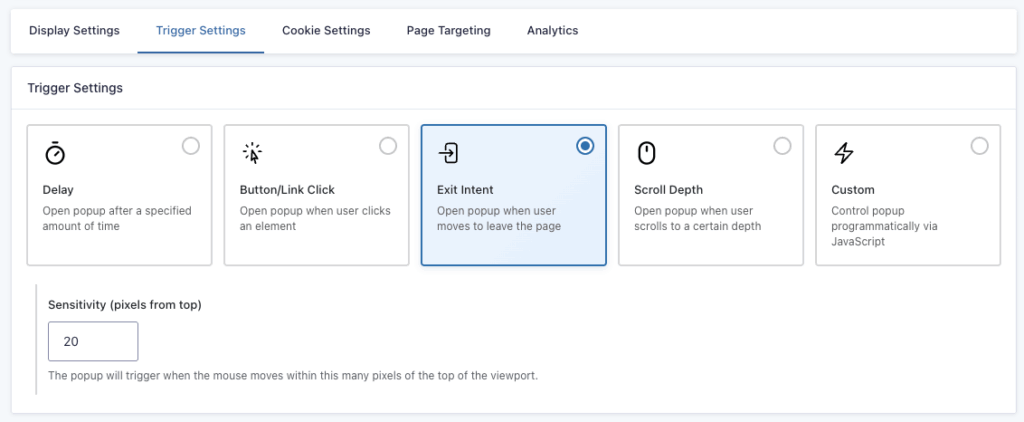The height and width of the screenshot is (422, 1024).
Task: Focus the Sensitivity pixels input field
Action: [x=93, y=341]
